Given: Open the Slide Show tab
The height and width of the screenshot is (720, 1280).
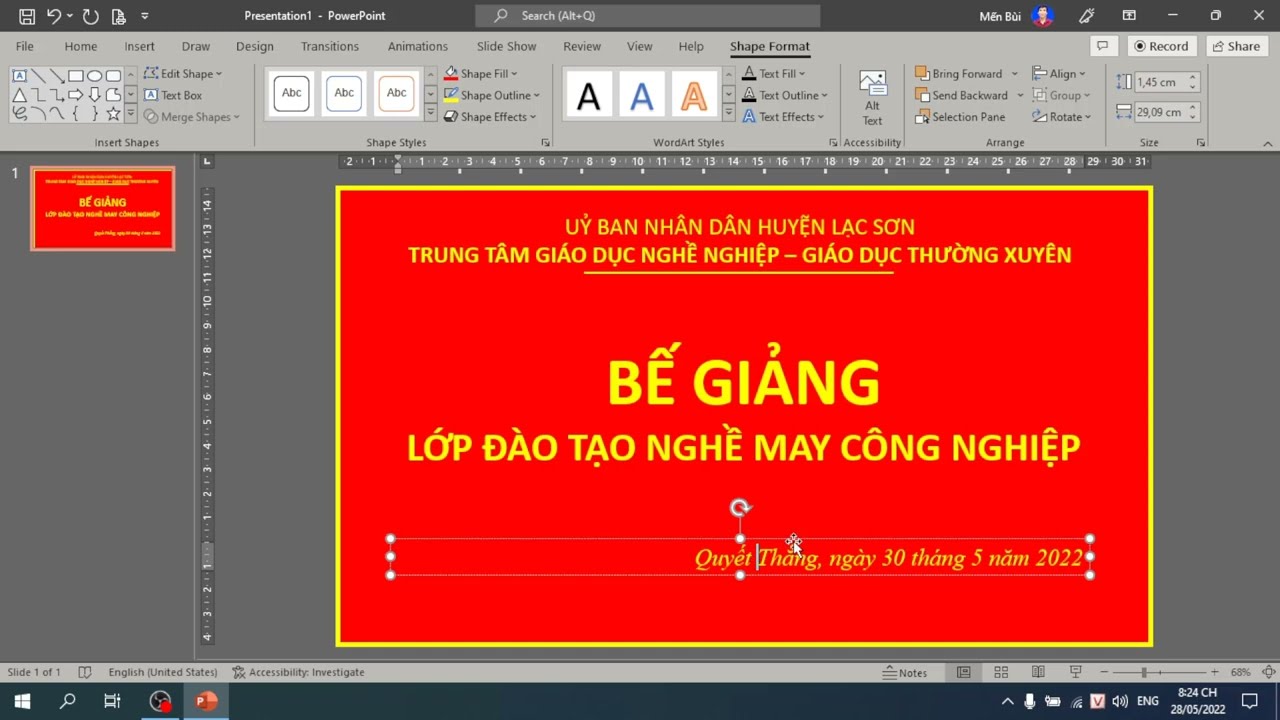Looking at the screenshot, I should coord(506,46).
